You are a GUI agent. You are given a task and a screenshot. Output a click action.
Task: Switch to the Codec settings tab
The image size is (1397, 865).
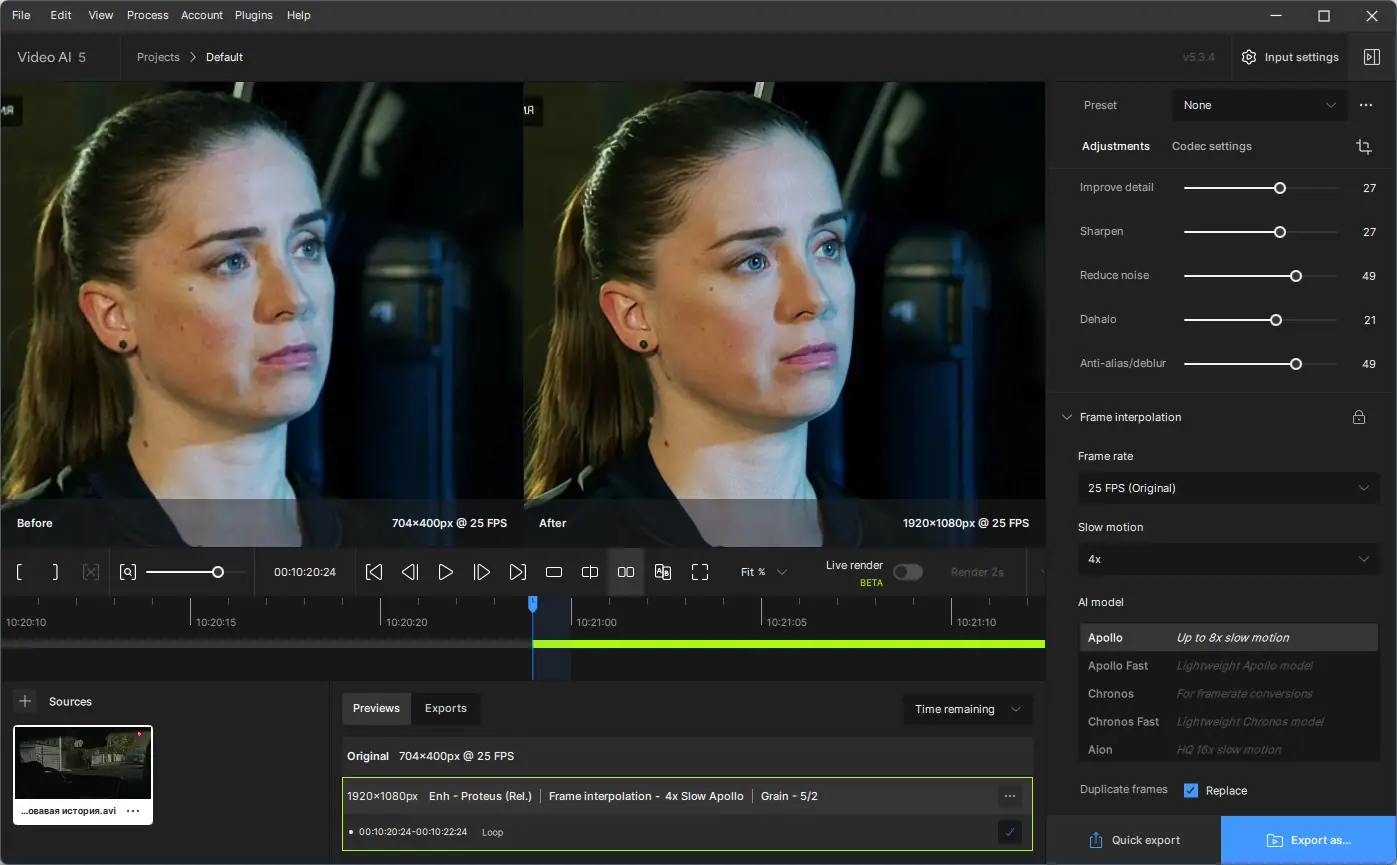click(x=1211, y=146)
